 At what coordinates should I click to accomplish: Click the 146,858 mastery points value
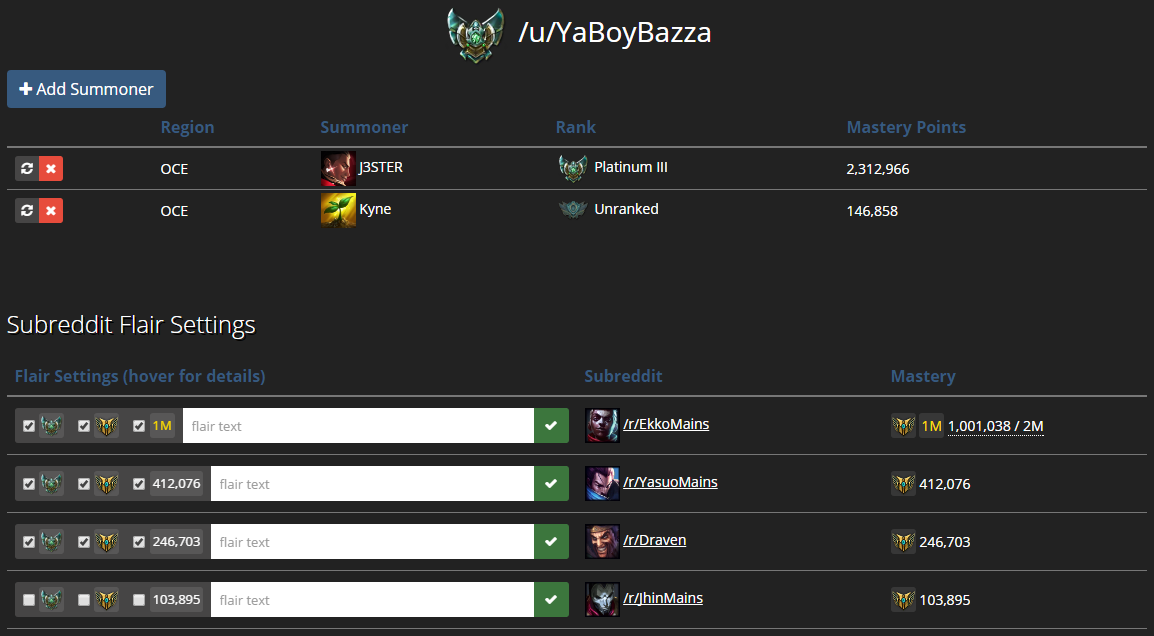click(872, 211)
